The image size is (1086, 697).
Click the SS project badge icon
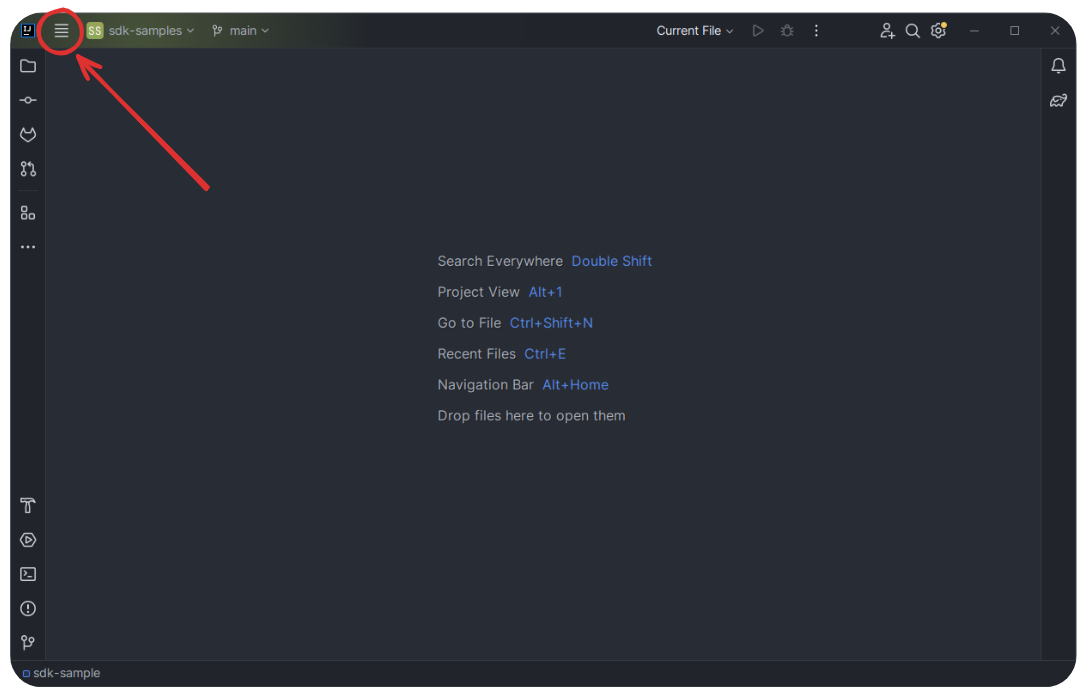coord(95,30)
